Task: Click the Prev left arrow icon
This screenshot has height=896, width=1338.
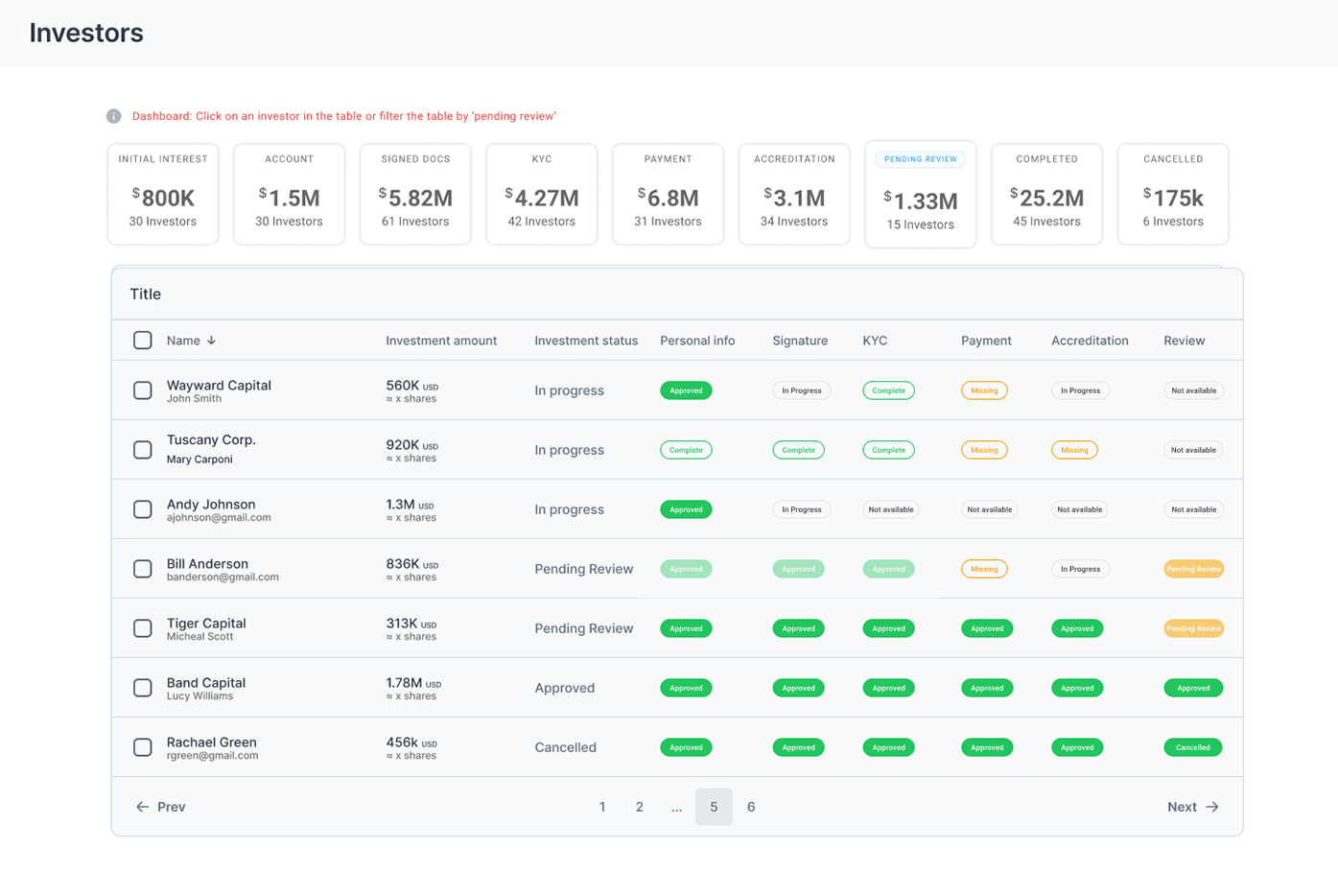Action: (x=142, y=807)
